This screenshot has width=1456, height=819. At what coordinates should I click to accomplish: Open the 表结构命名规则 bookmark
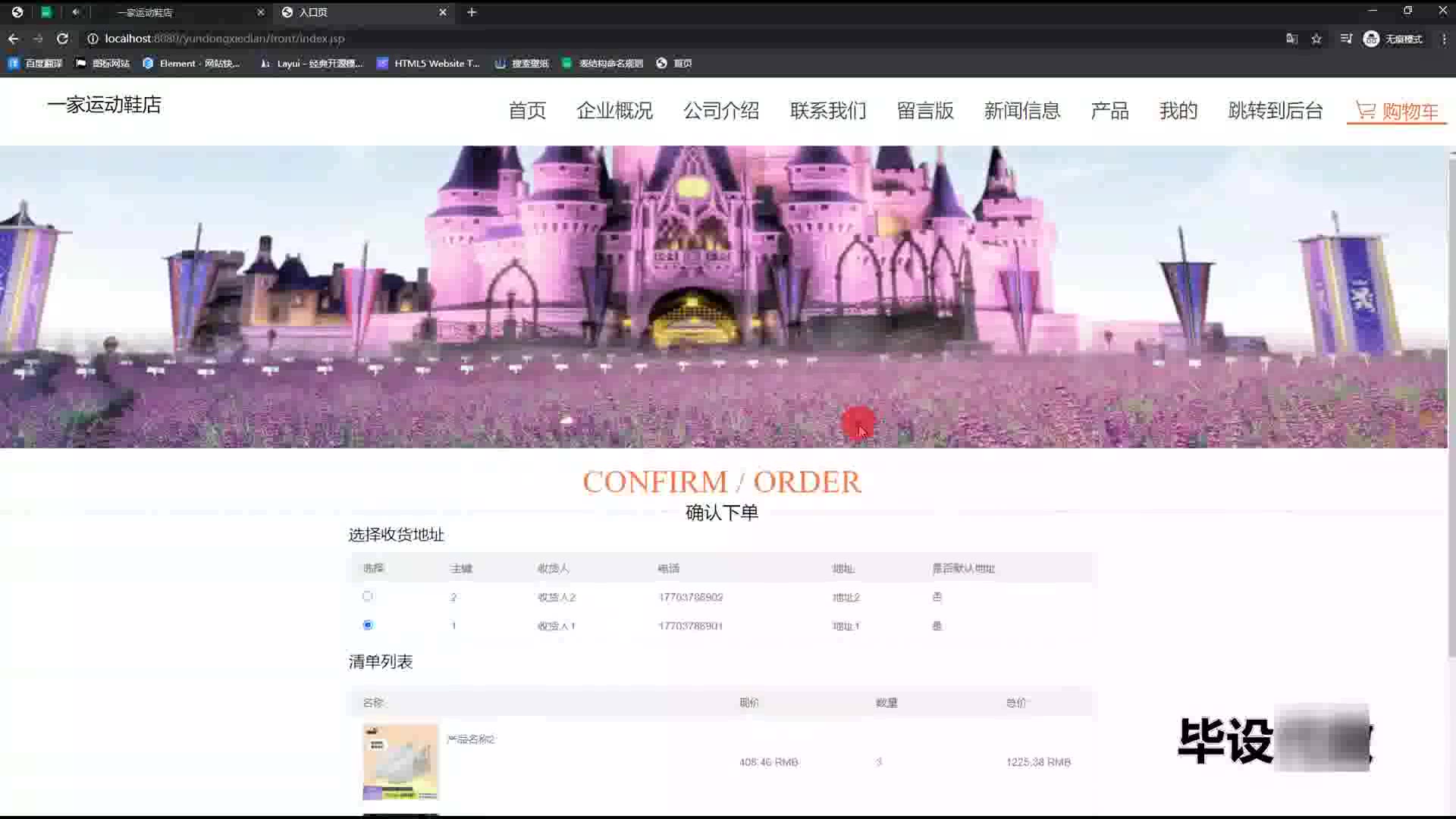click(602, 64)
